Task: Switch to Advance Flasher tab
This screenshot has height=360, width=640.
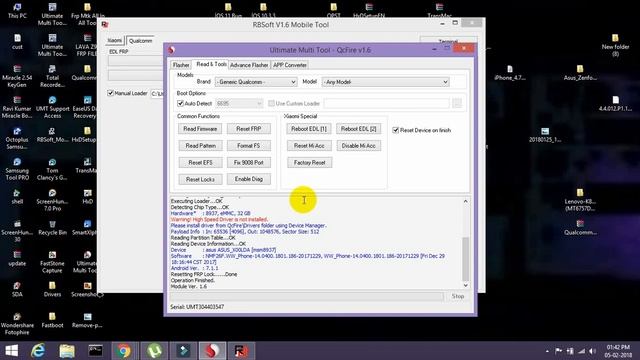Action: click(249, 65)
